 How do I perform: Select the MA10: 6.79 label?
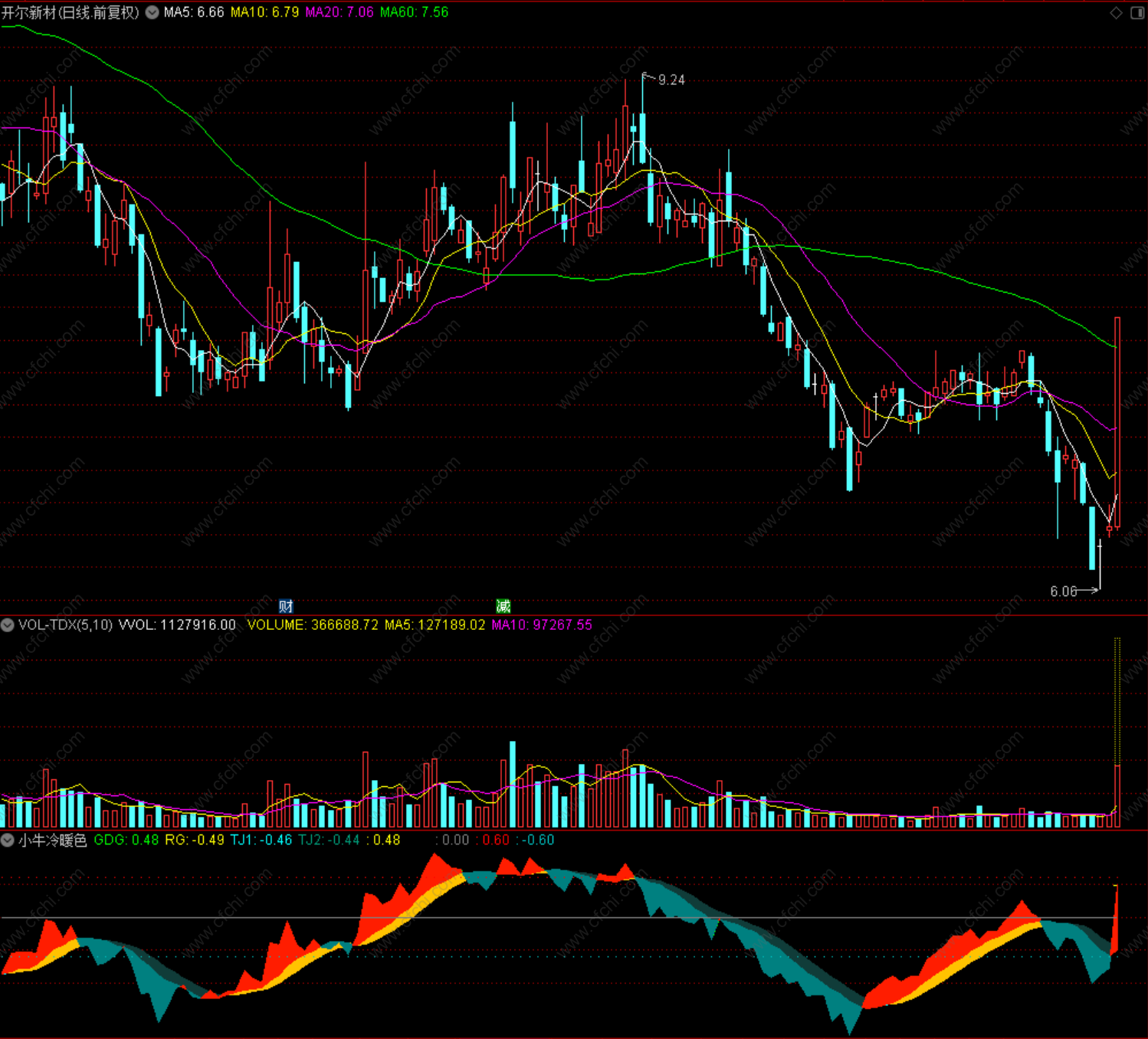tap(264, 12)
